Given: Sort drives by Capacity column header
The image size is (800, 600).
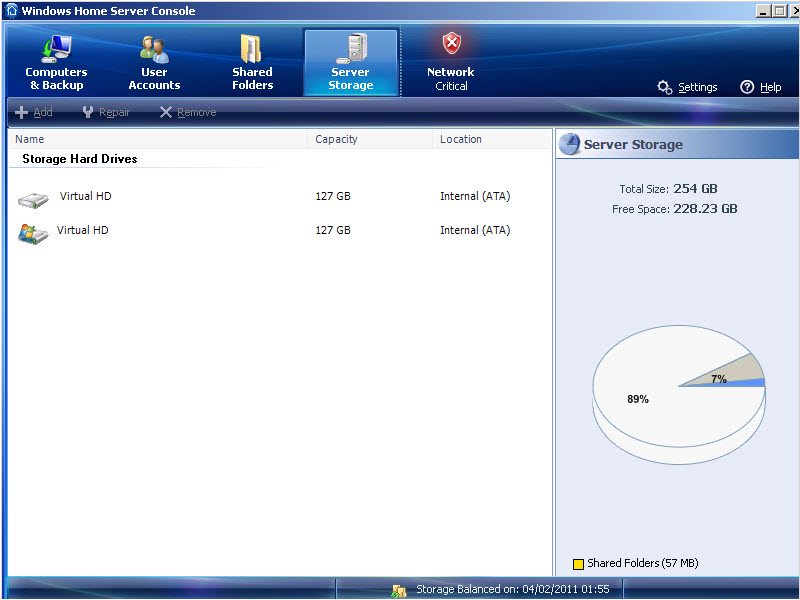Looking at the screenshot, I should click(336, 139).
